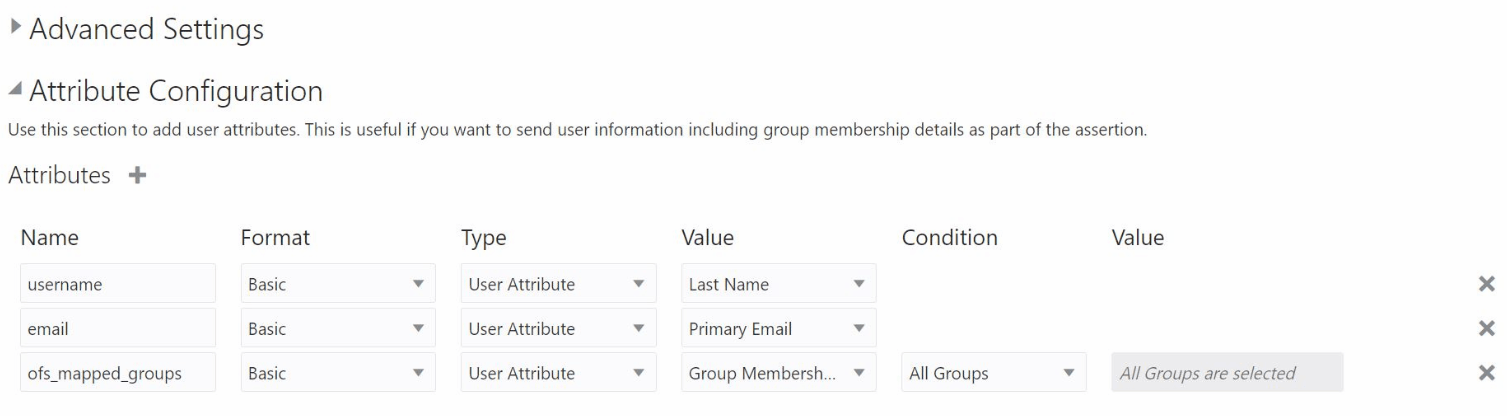1507x416 pixels.
Task: Remove the username attribute row
Action: (x=1486, y=284)
